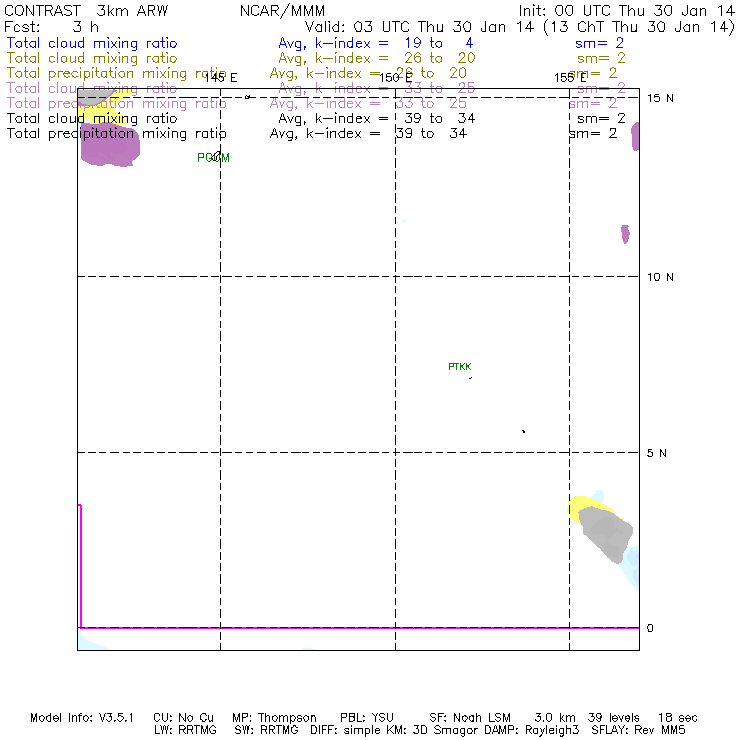
Task: Click the '15 N' latitude label
Action: coord(660,98)
